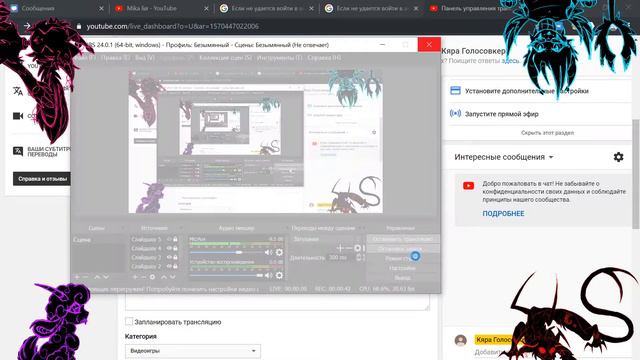The image size is (640, 360).
Task: Open Вид menu in OBS
Action: click(145, 58)
